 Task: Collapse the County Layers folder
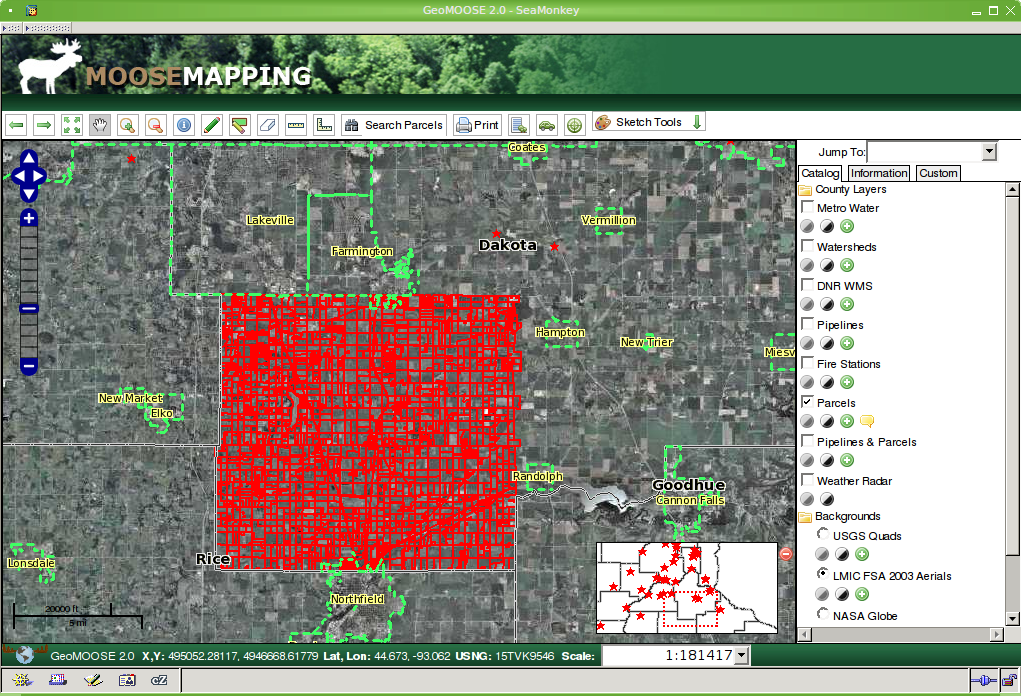(804, 190)
